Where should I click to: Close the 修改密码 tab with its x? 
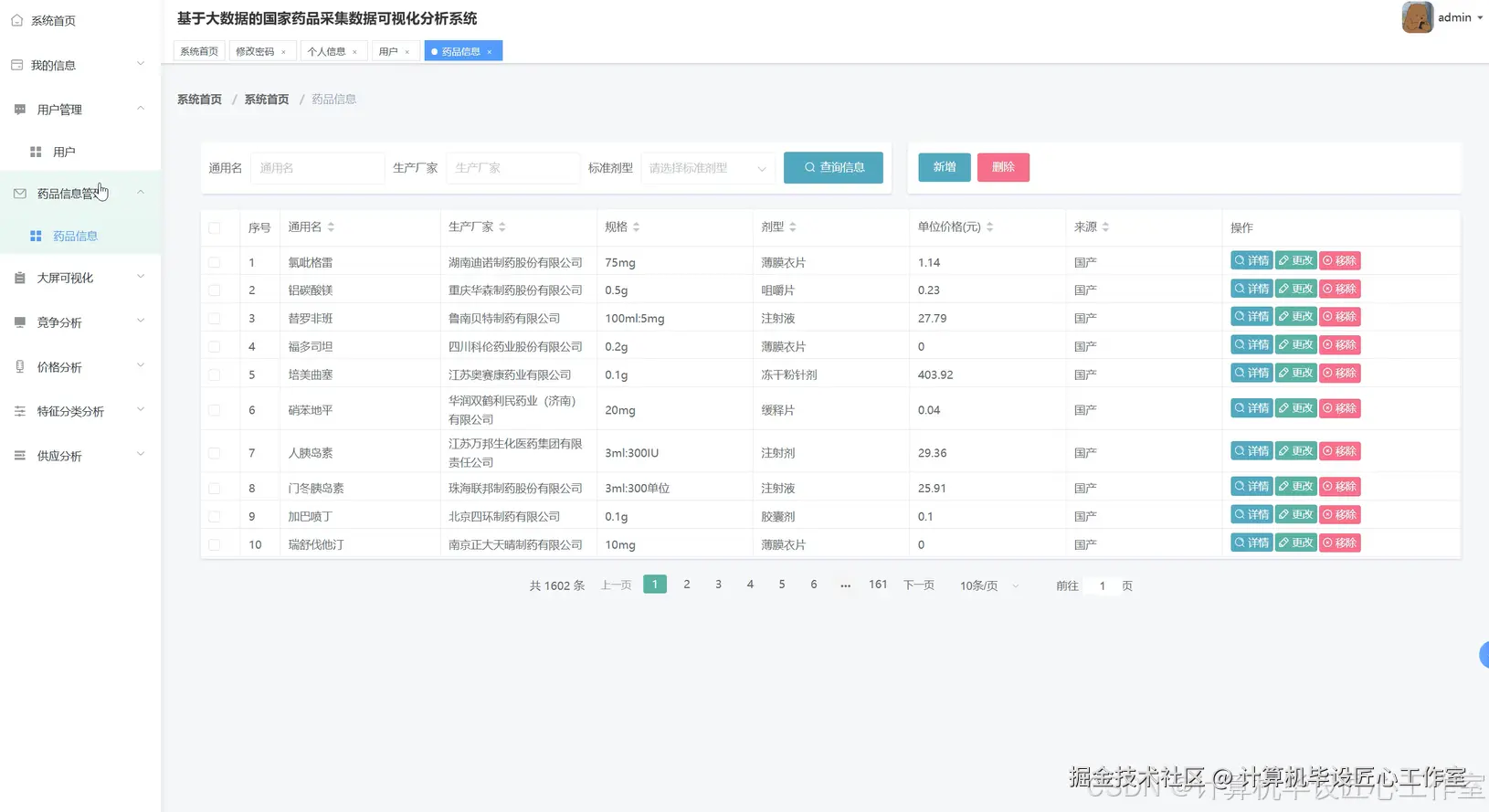[283, 52]
